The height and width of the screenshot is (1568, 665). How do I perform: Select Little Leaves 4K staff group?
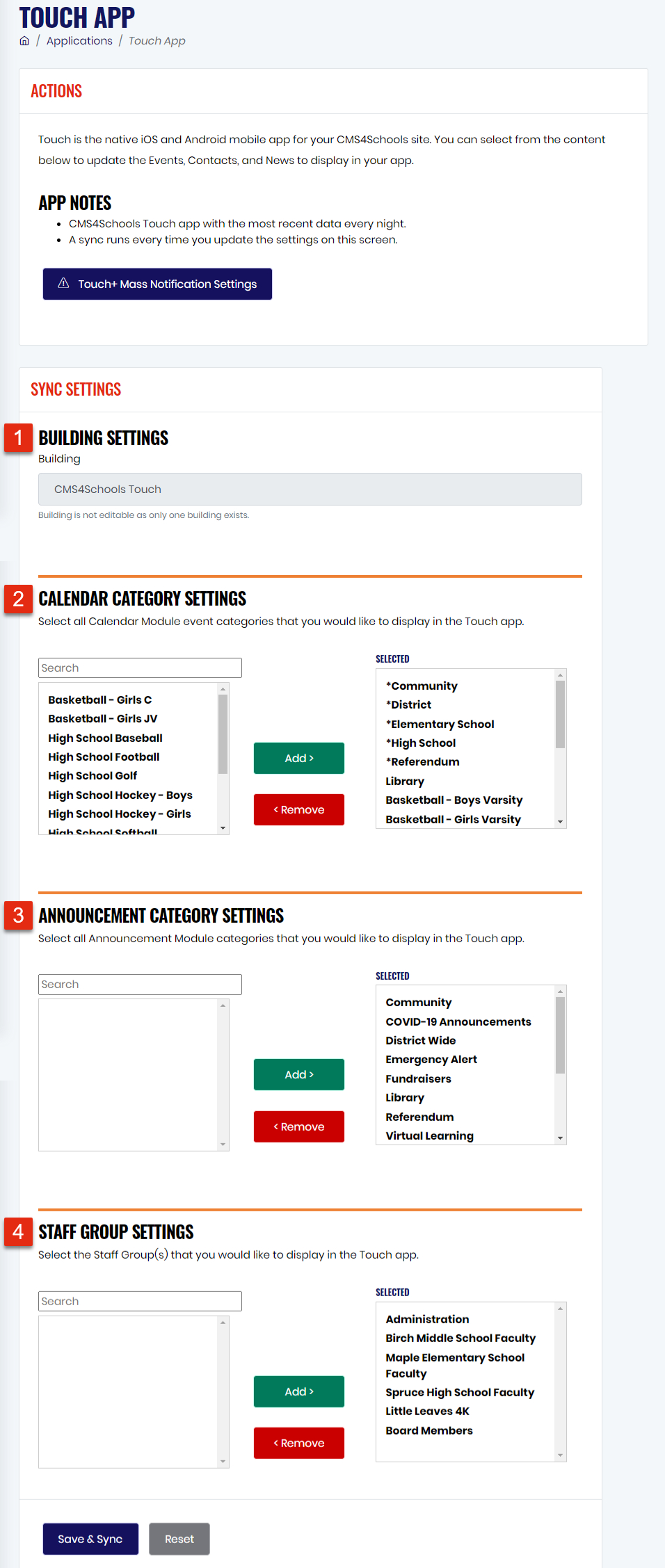[x=427, y=1411]
